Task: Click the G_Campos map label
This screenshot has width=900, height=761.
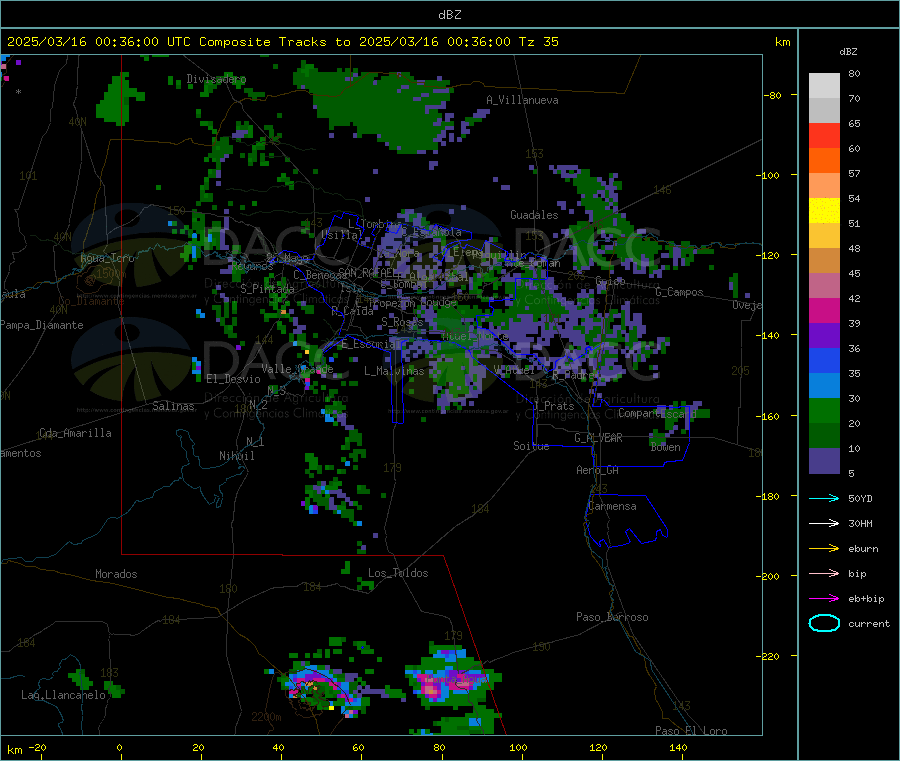Action: click(679, 292)
